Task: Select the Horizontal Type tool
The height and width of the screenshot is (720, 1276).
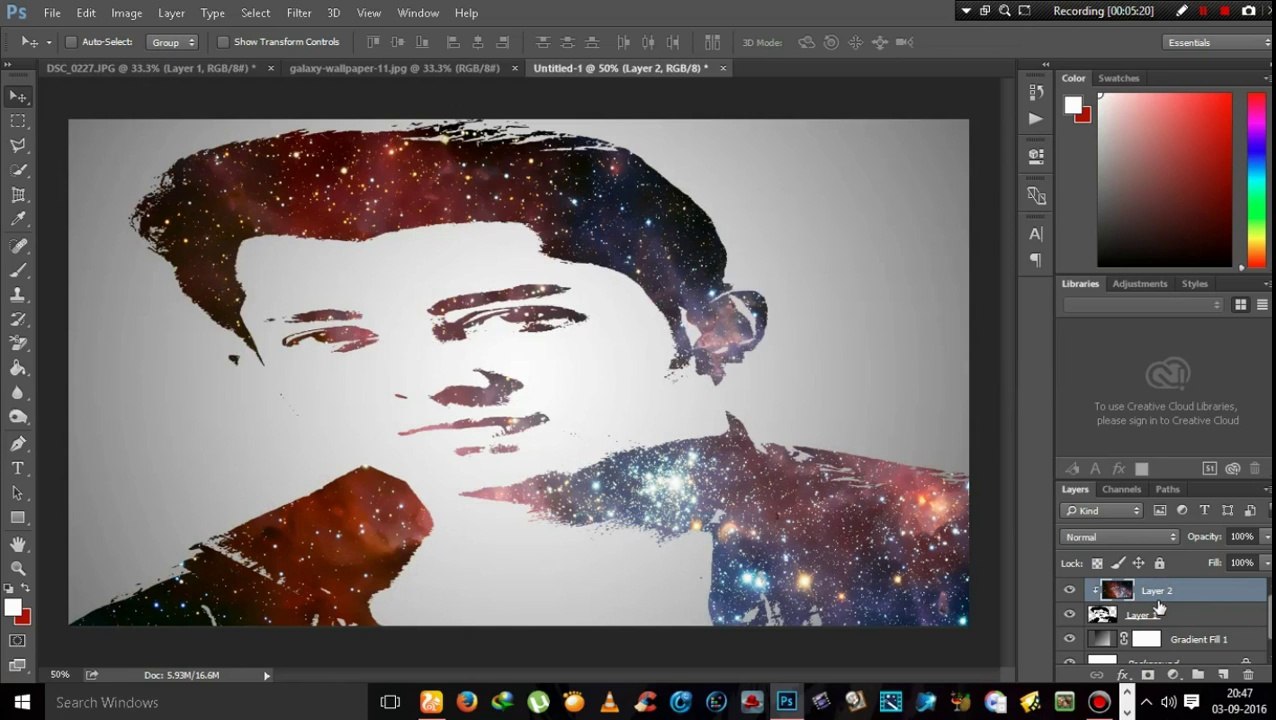Action: click(x=18, y=468)
